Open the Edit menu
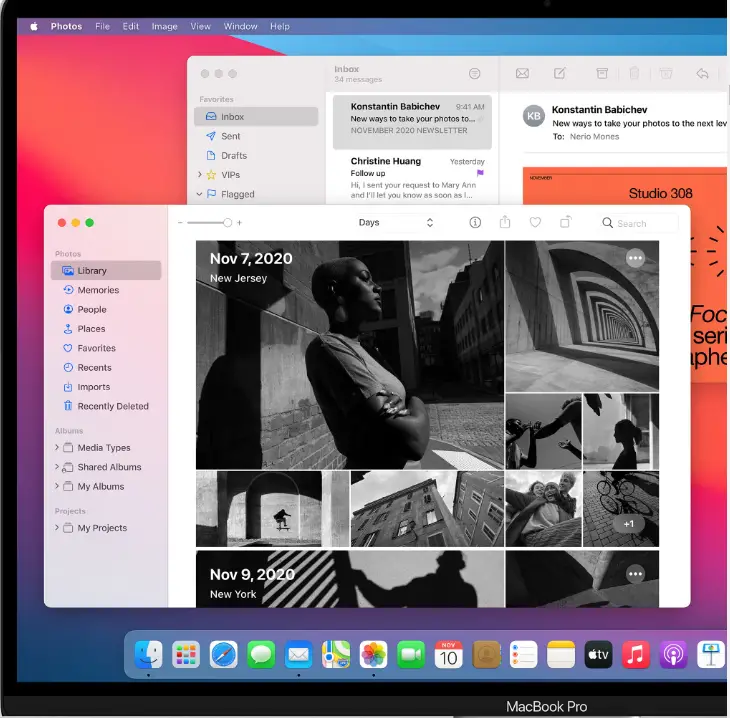The image size is (730, 718). pos(131,27)
